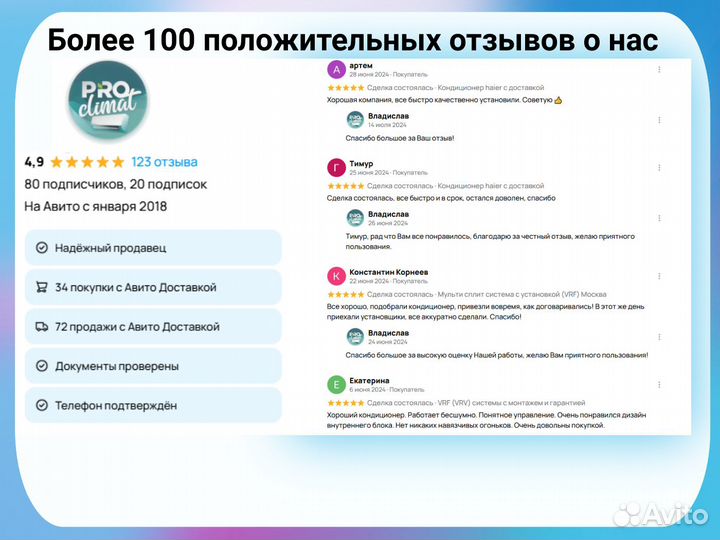Click Мульти сплит система с установкой (VRF) Москва text
Image resolution: width=720 pixels, height=540 pixels.
click(x=522, y=294)
